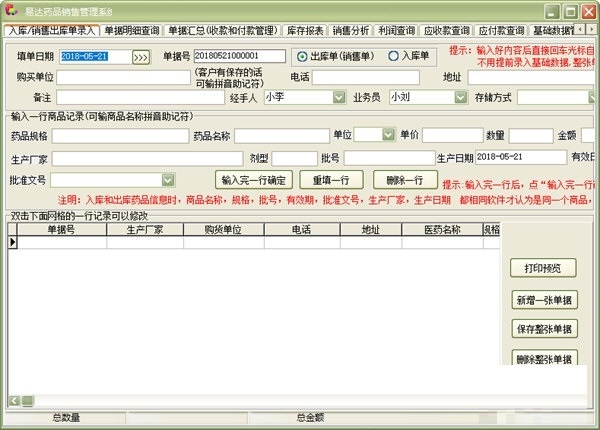Click 打印预览 button

(x=543, y=268)
